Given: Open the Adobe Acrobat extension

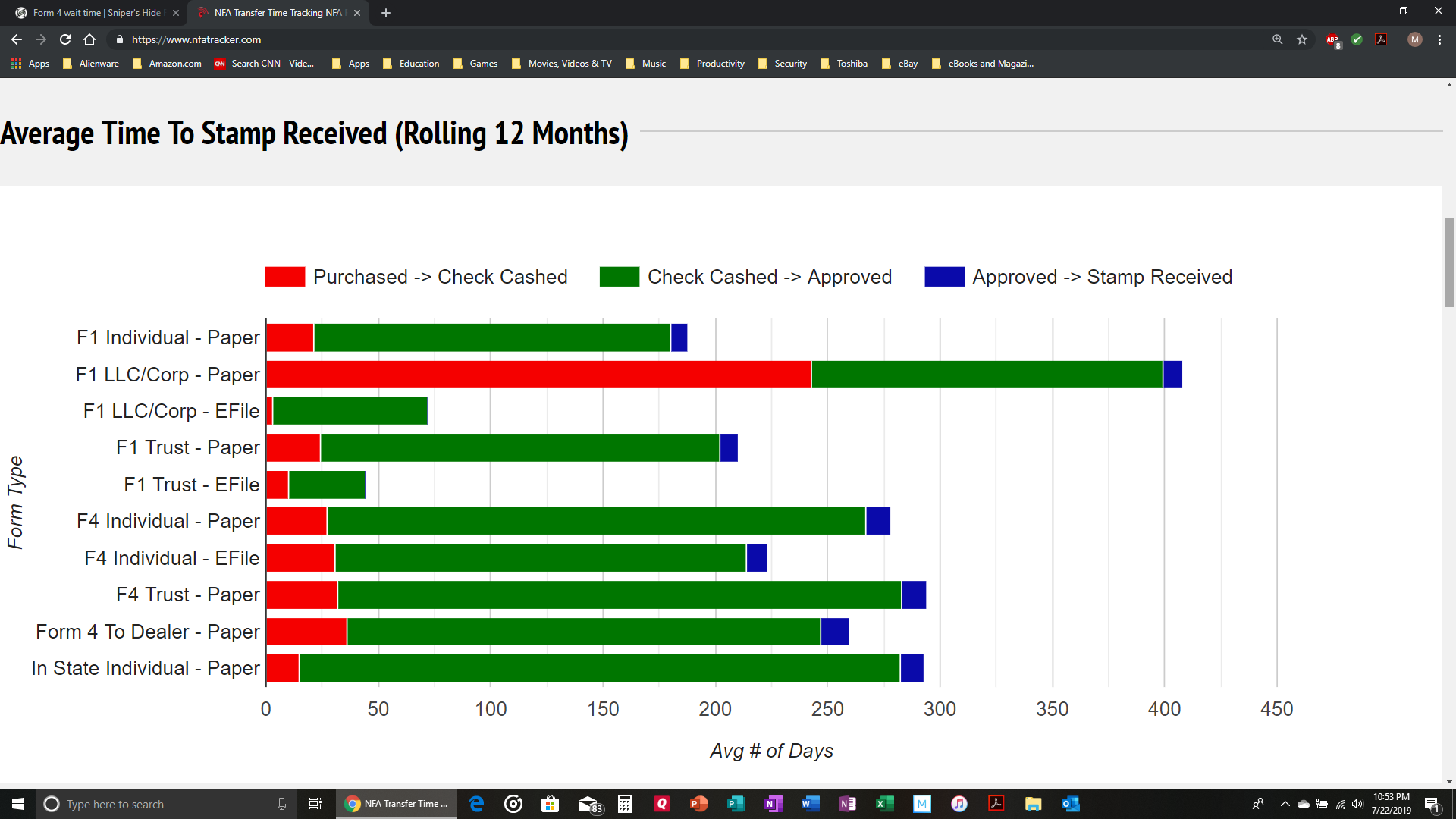Looking at the screenshot, I should point(1382,39).
